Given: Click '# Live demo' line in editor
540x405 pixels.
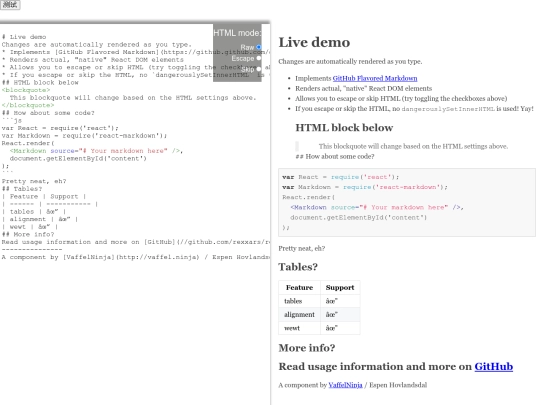Looking at the screenshot, I should coord(24,37).
